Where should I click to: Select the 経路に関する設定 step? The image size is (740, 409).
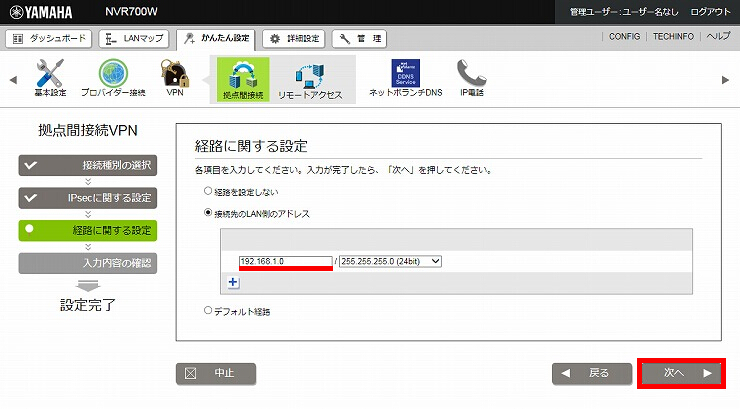click(88, 230)
